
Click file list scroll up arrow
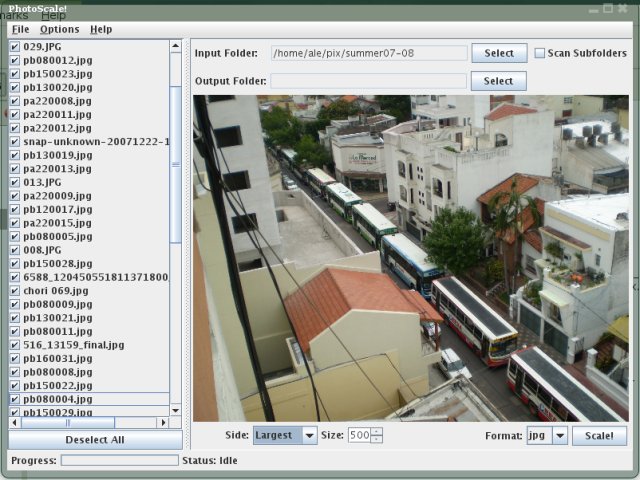point(176,46)
